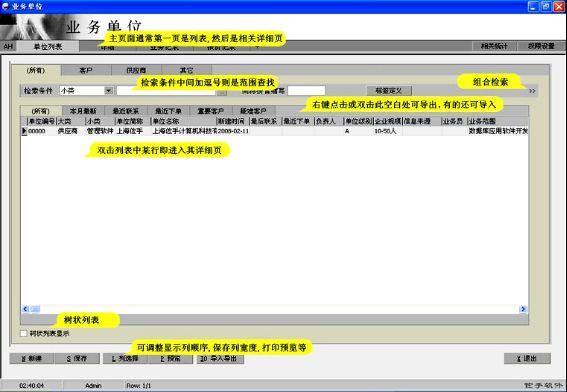The image size is (567, 392).
Task: Click the 单位简称 column header
Action: click(x=133, y=121)
